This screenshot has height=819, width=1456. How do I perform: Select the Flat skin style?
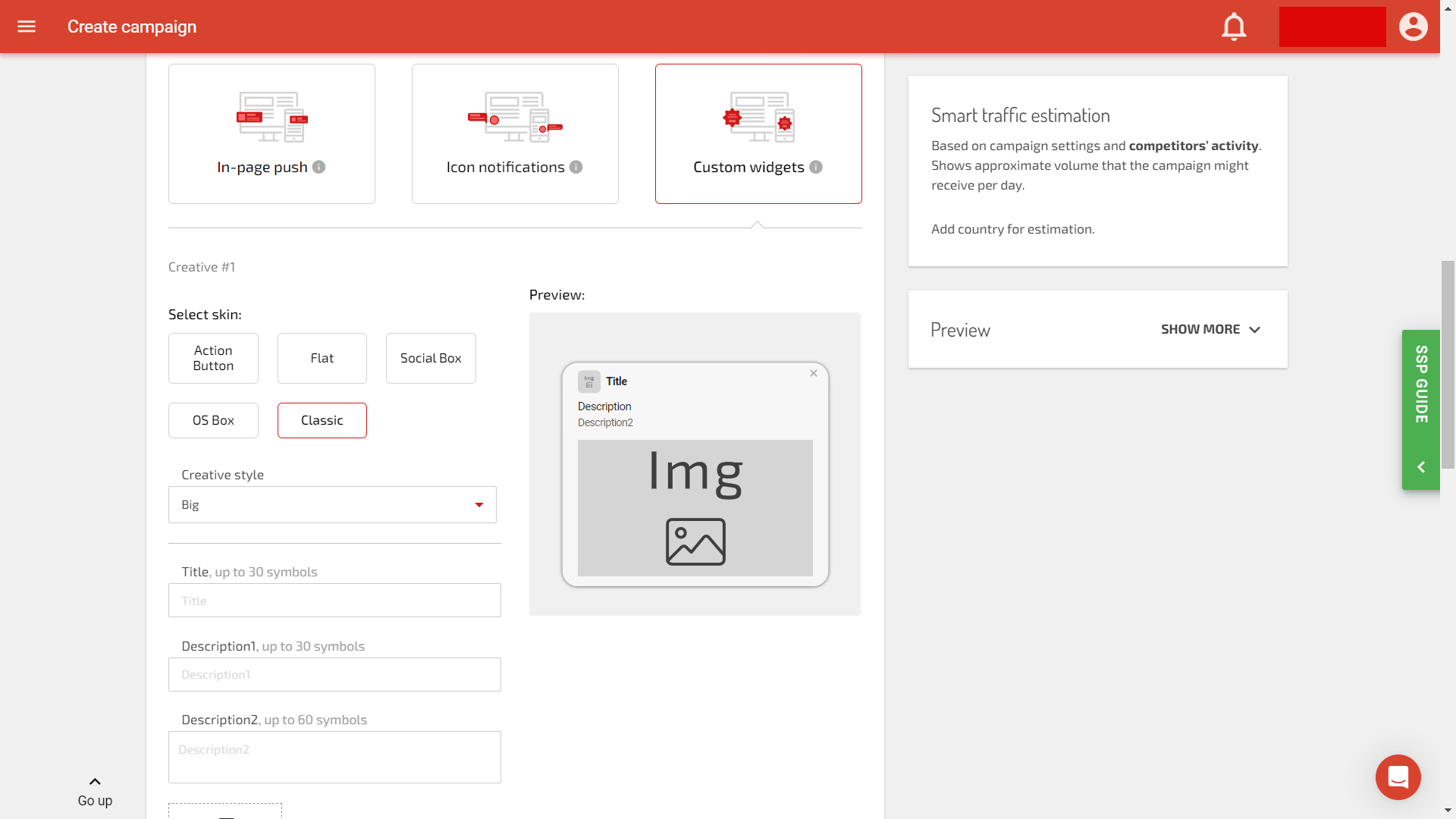pyautogui.click(x=322, y=358)
